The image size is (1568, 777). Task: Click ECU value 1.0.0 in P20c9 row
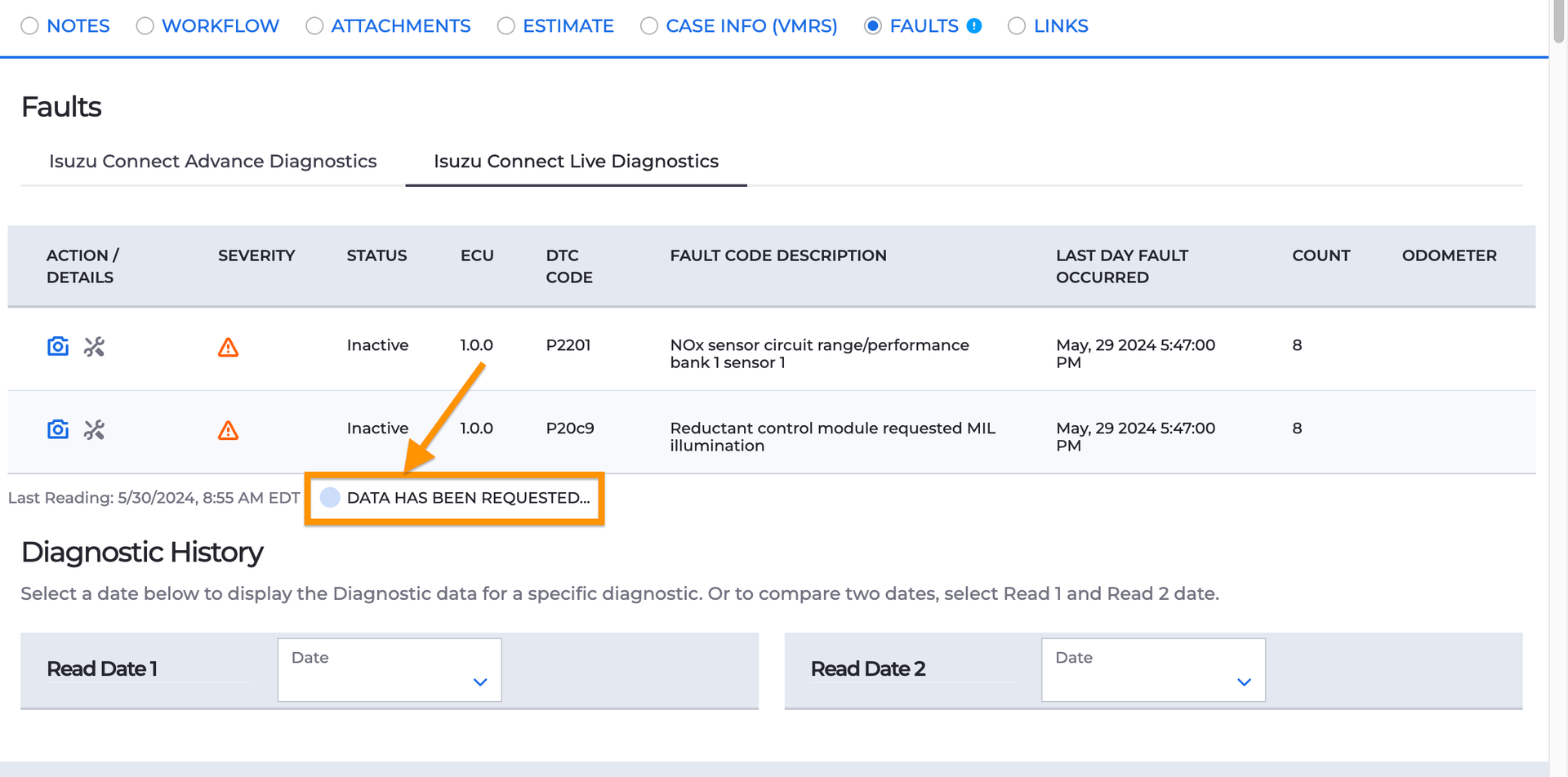pos(477,428)
